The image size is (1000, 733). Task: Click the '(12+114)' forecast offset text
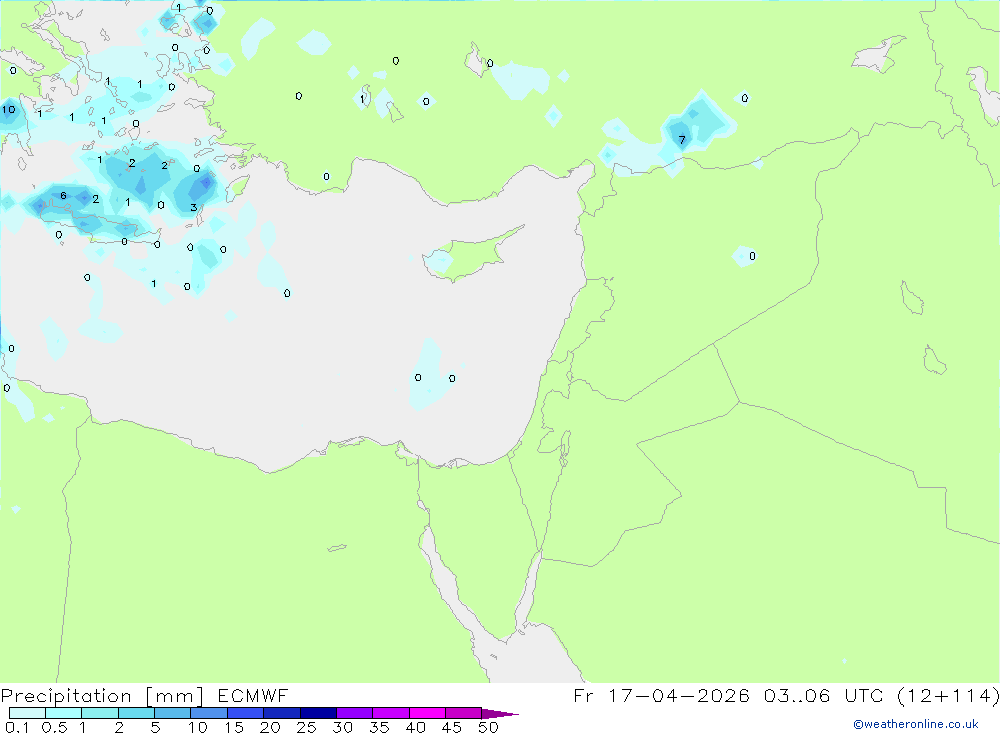point(948,695)
